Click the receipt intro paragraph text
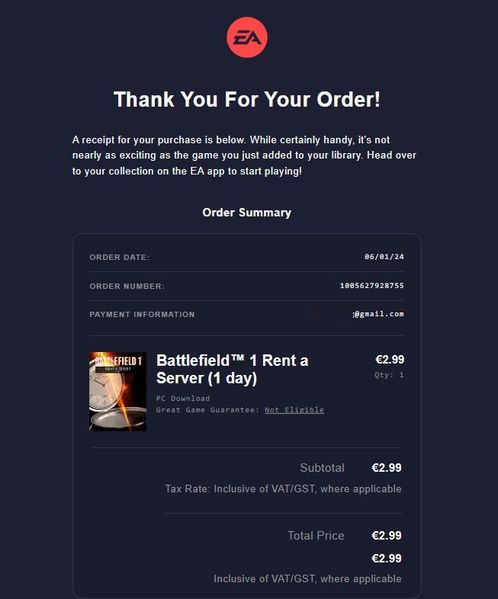This screenshot has height=599, width=498. click(x=244, y=155)
